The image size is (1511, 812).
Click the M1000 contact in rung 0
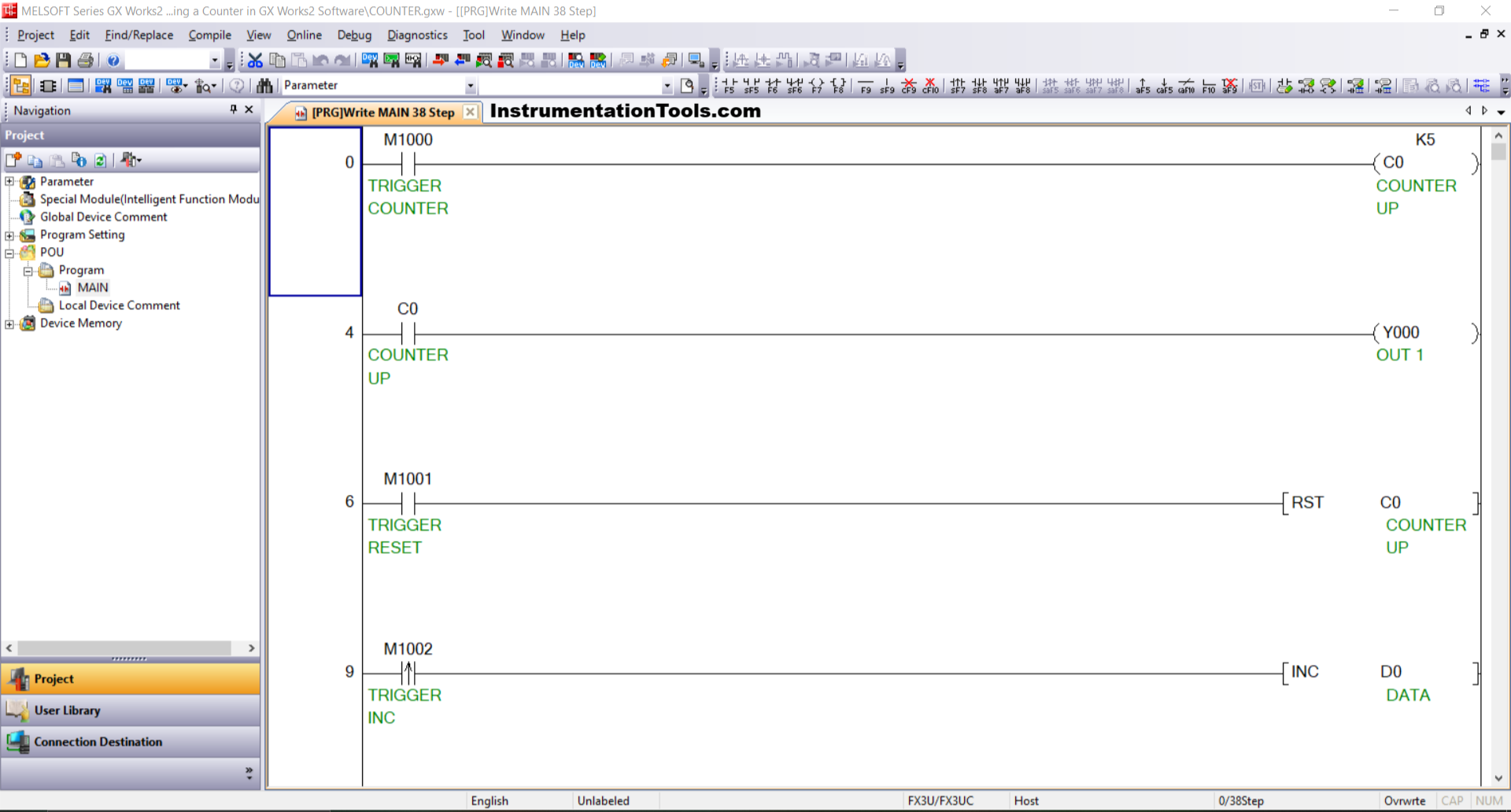point(408,163)
